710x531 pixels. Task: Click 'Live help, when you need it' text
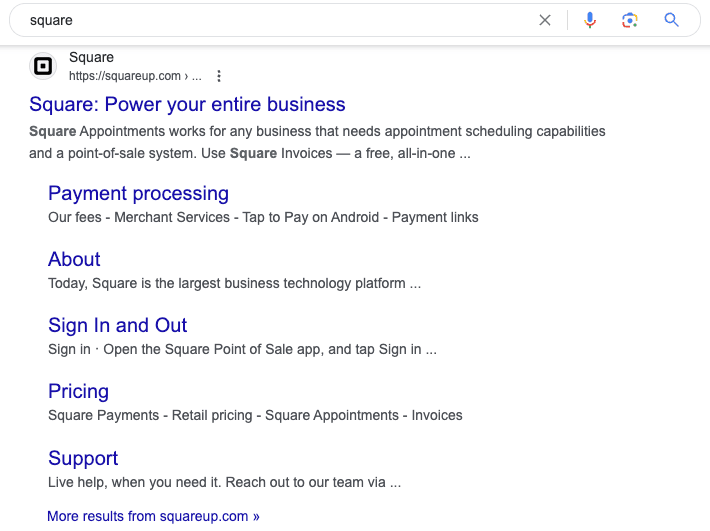tap(225, 482)
